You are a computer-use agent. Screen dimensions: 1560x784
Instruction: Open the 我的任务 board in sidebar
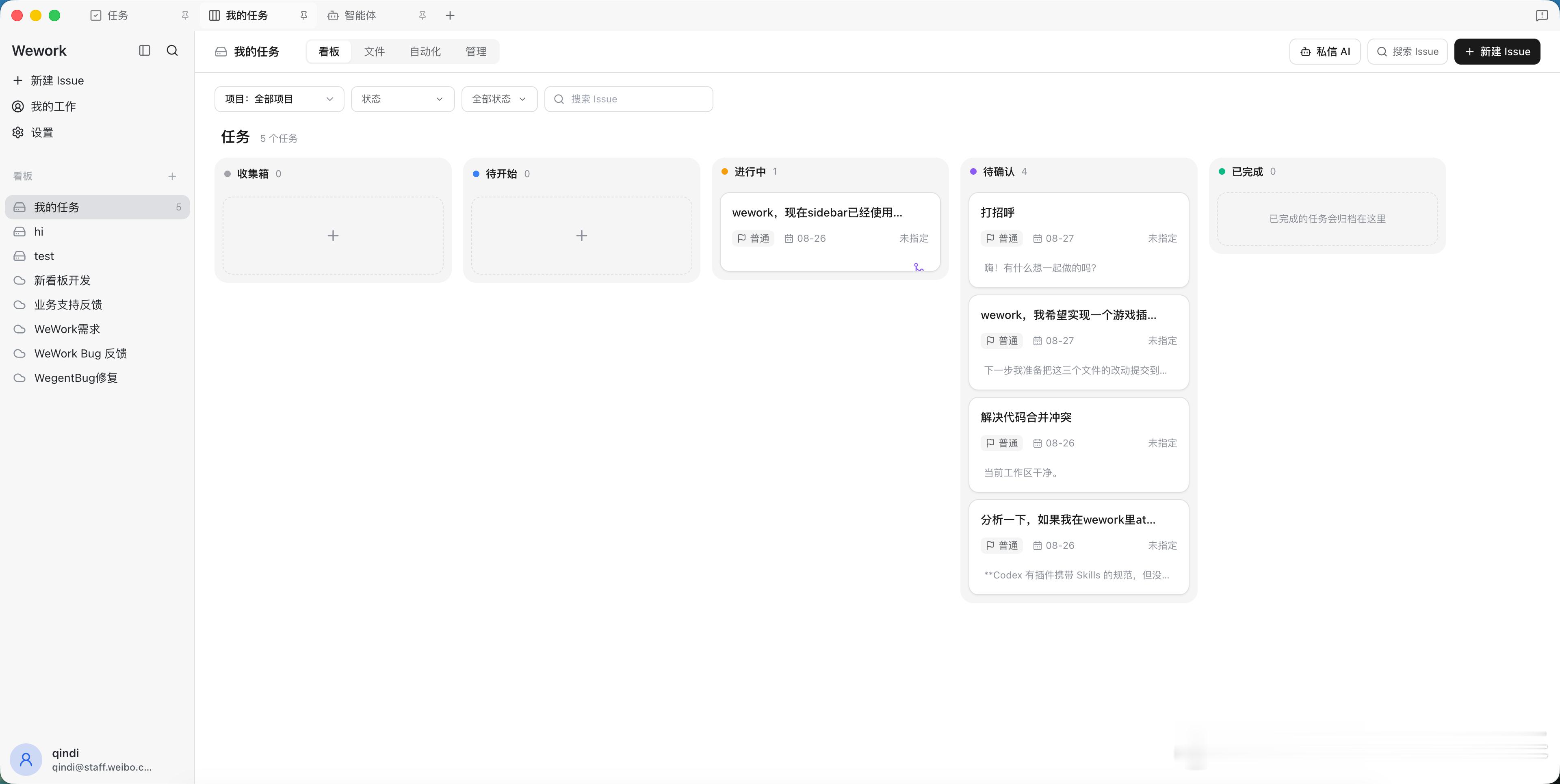tap(97, 207)
